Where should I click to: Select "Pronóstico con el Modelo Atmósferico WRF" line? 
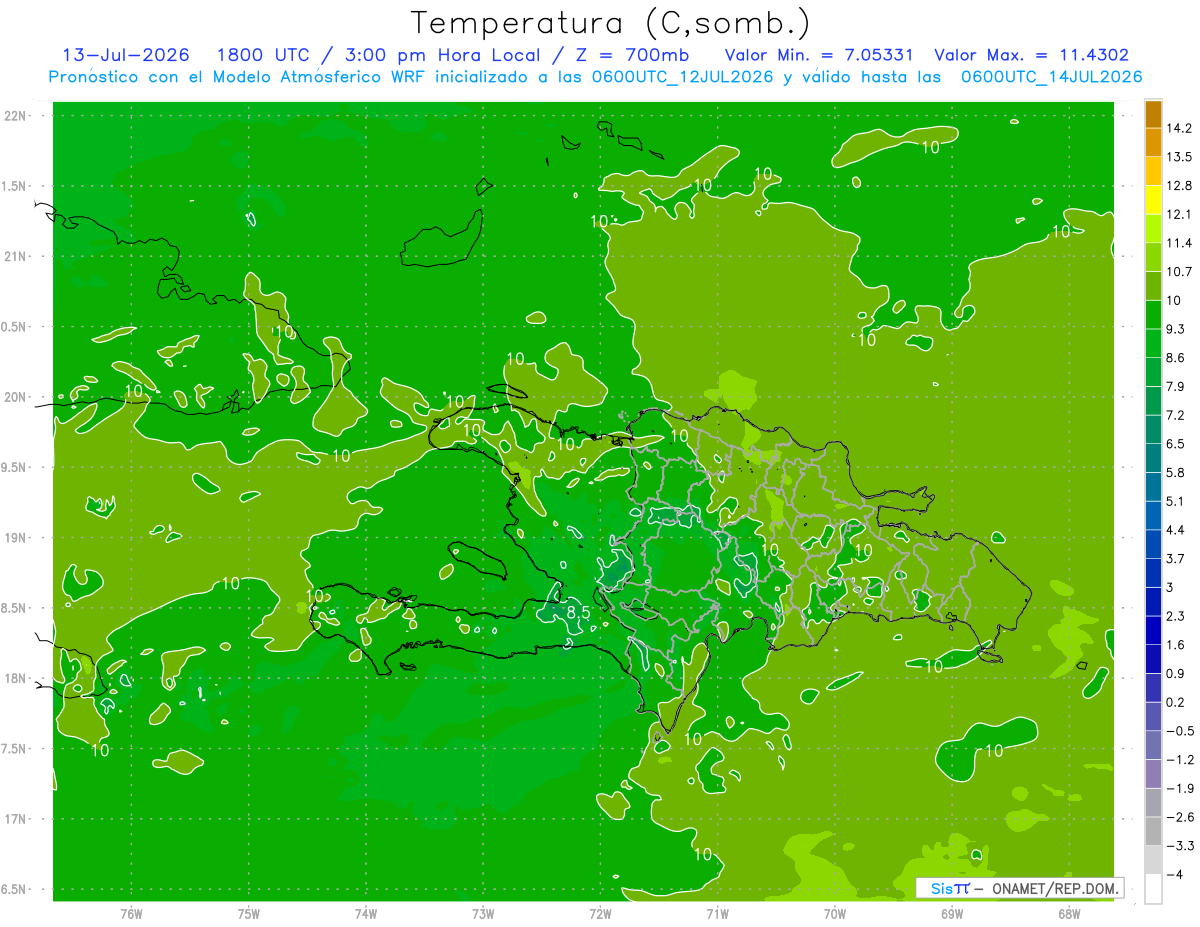[595, 77]
